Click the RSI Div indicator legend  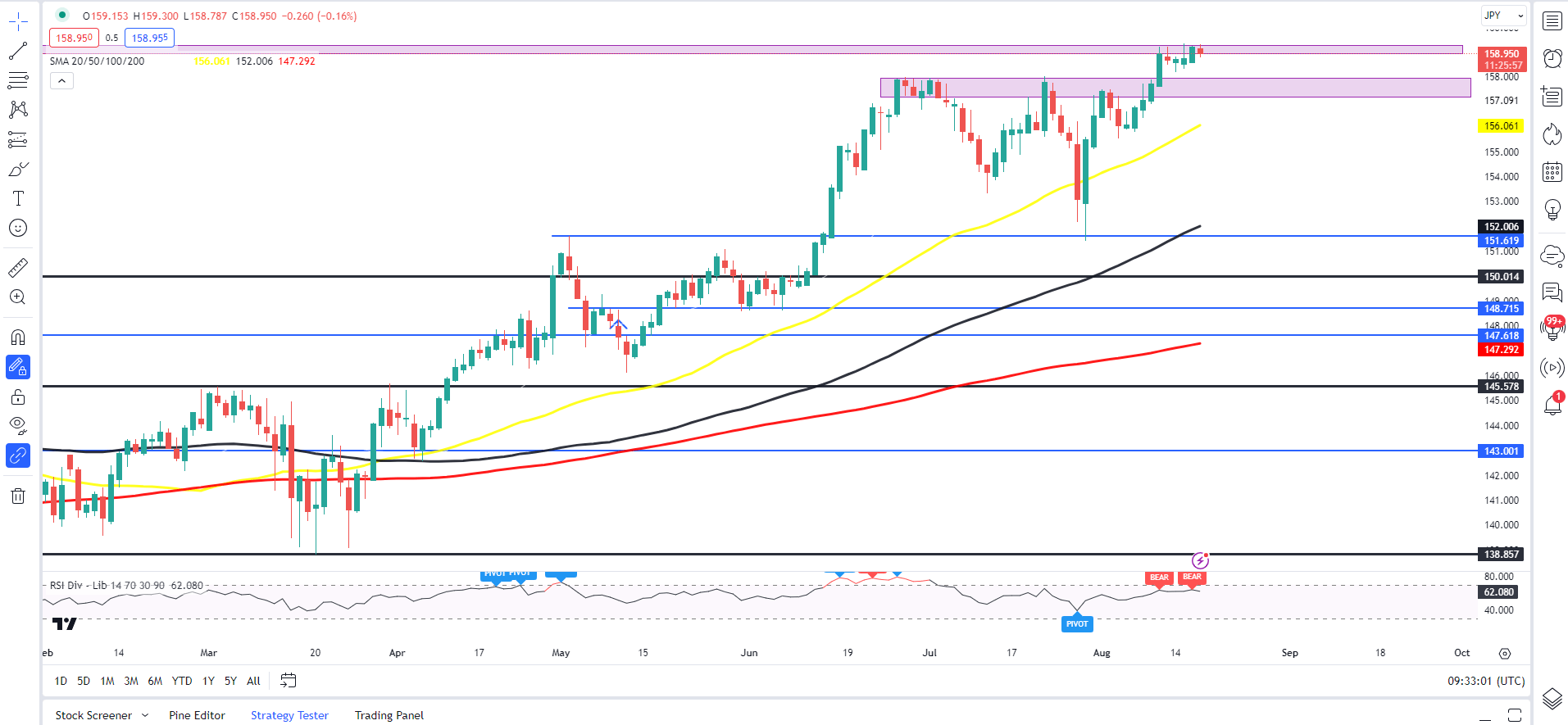coord(126,586)
